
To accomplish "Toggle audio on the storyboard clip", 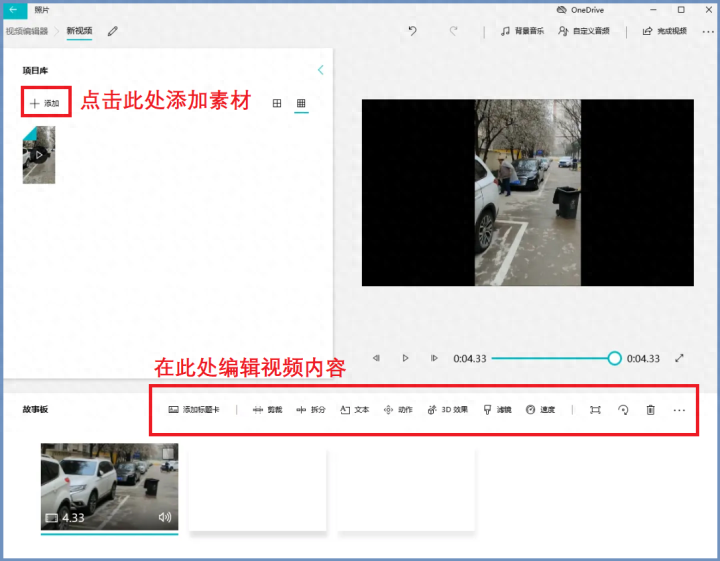I will click(x=165, y=518).
